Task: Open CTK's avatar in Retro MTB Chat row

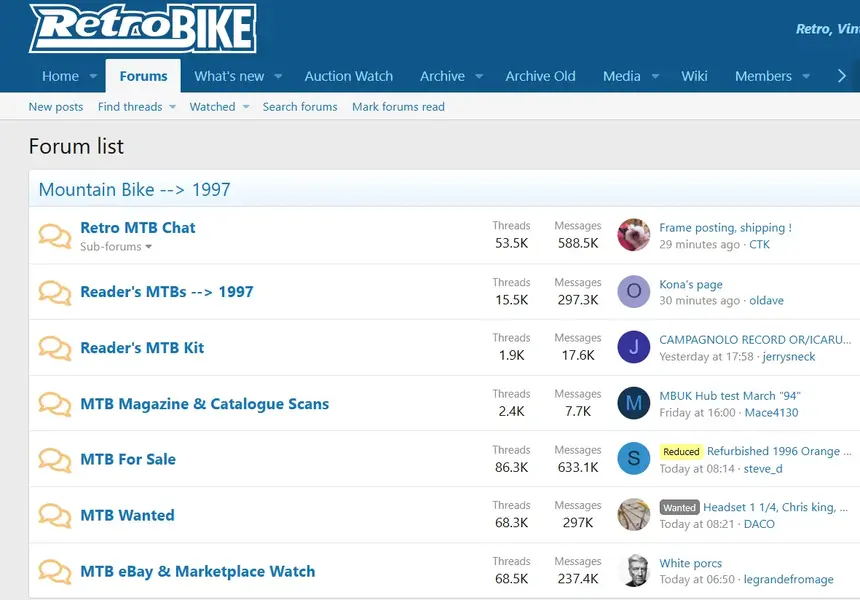Action: point(633,235)
